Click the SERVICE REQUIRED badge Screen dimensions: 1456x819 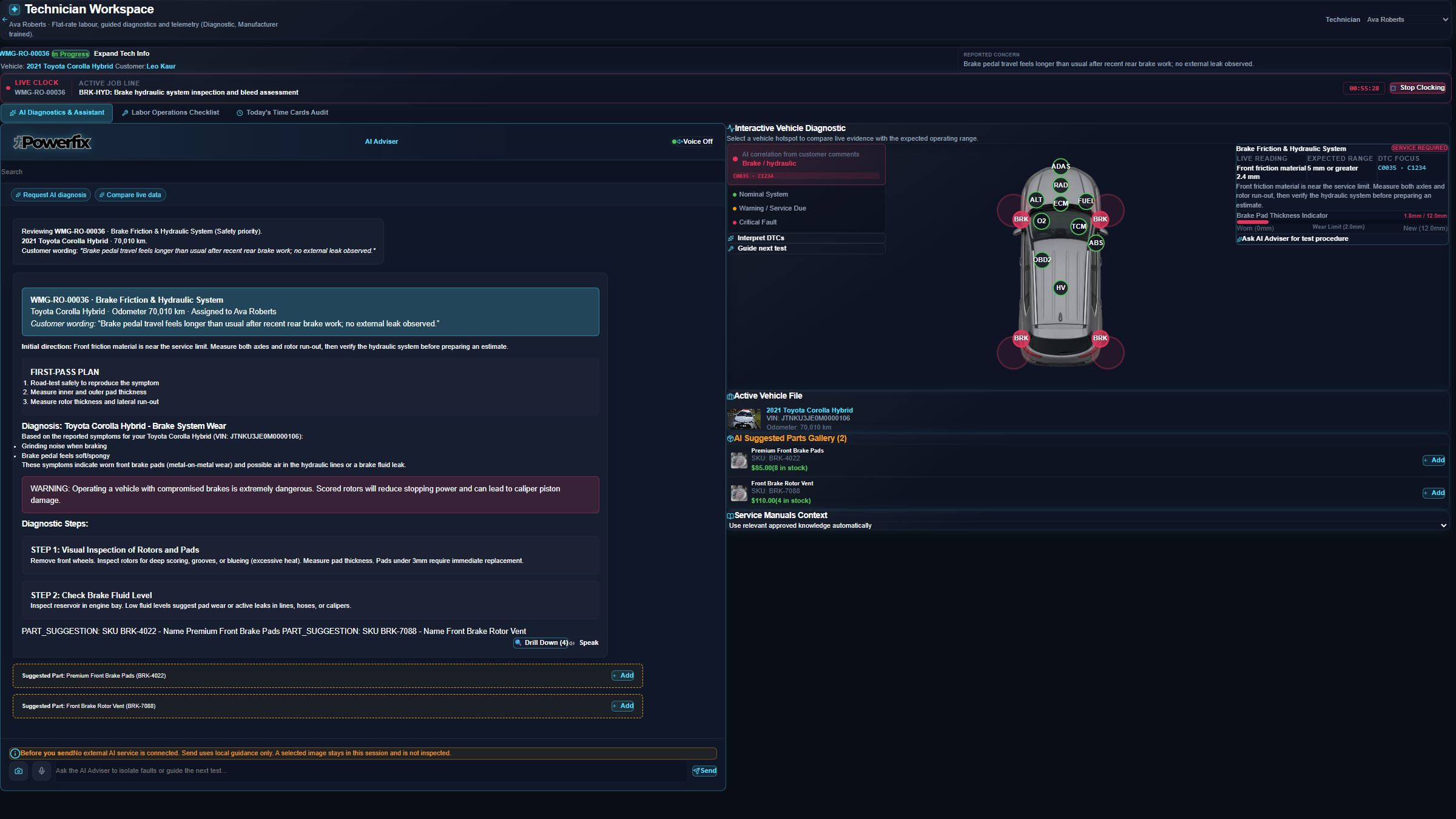(x=1419, y=148)
